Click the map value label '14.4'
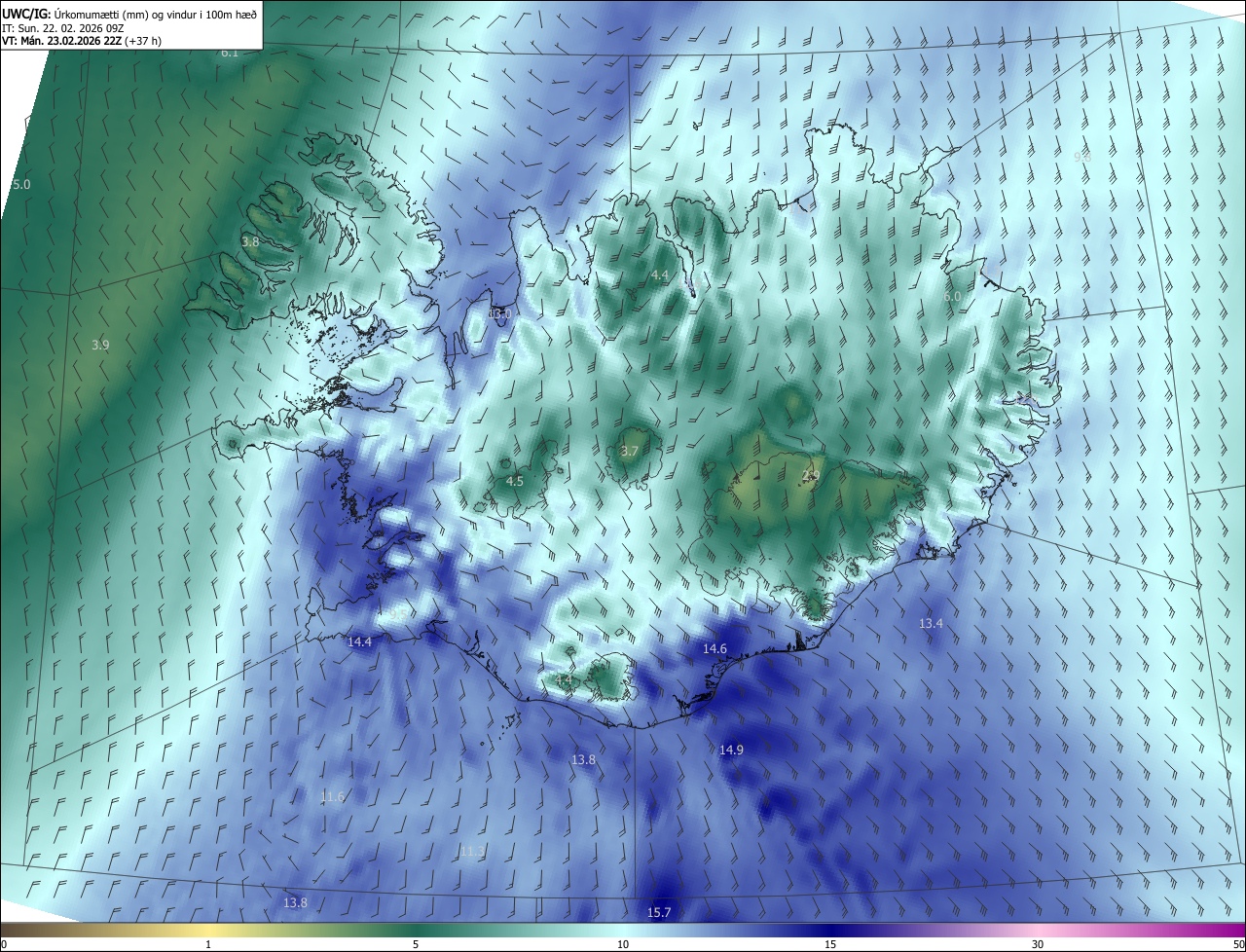The width and height of the screenshot is (1246, 952). coord(360,641)
